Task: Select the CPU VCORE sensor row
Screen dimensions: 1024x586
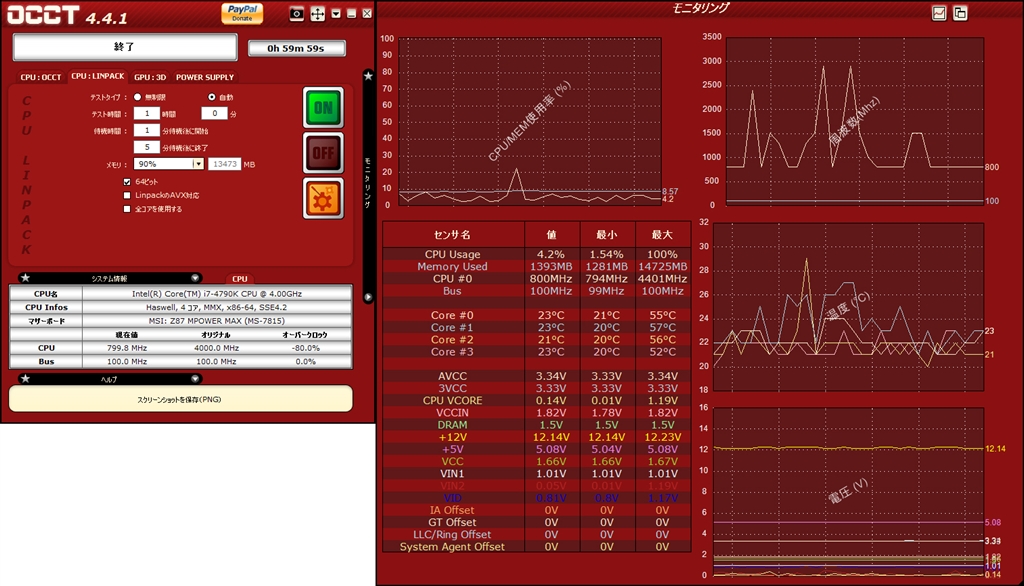Action: (536, 400)
